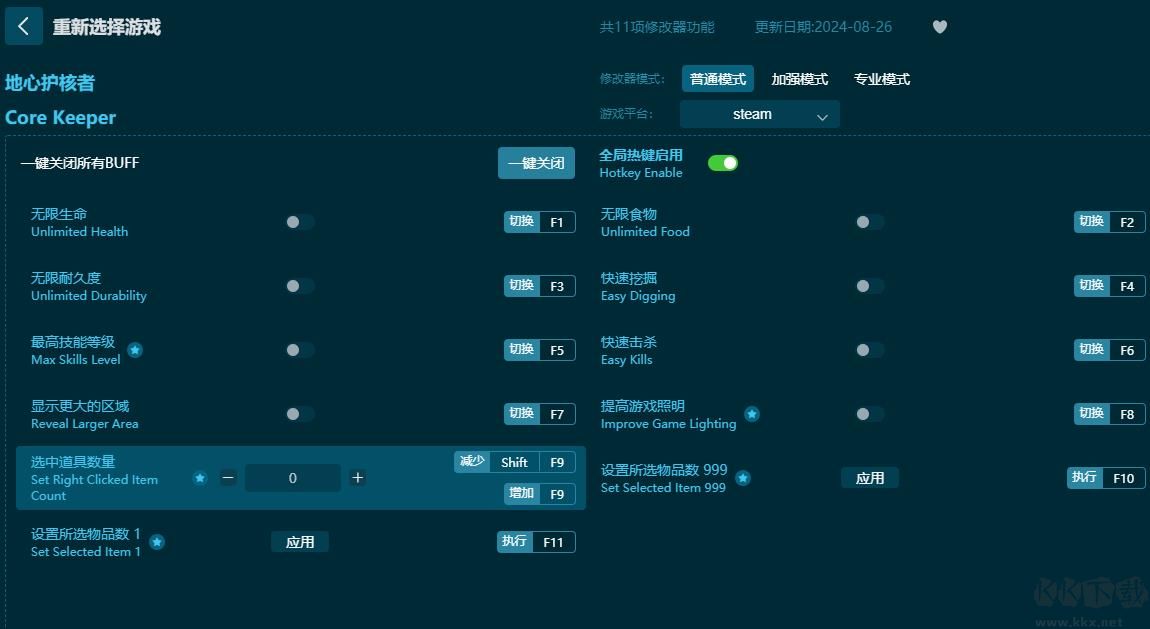Click the 一键关闭 button to disable all buffs
Viewport: 1150px width, 629px height.
pyautogui.click(x=536, y=162)
